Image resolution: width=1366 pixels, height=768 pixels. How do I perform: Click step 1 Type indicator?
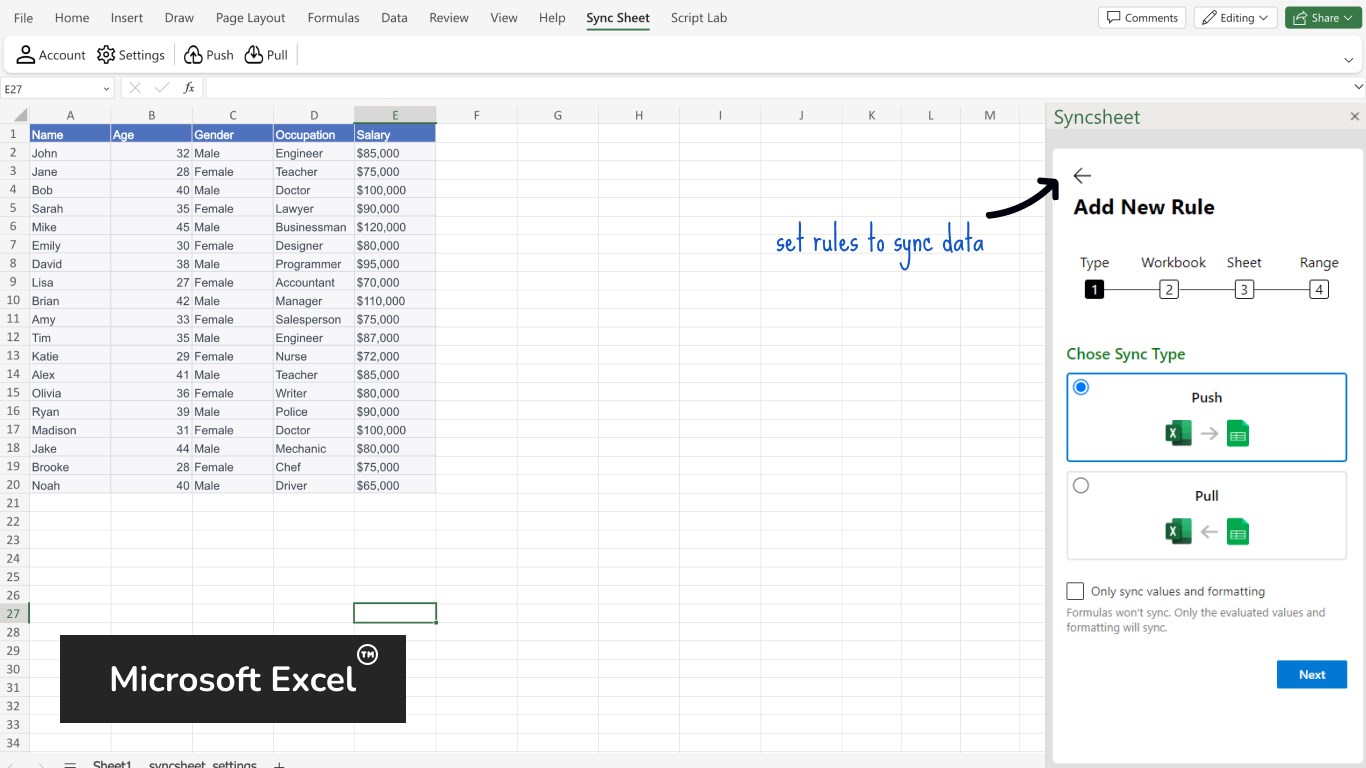pos(1094,290)
